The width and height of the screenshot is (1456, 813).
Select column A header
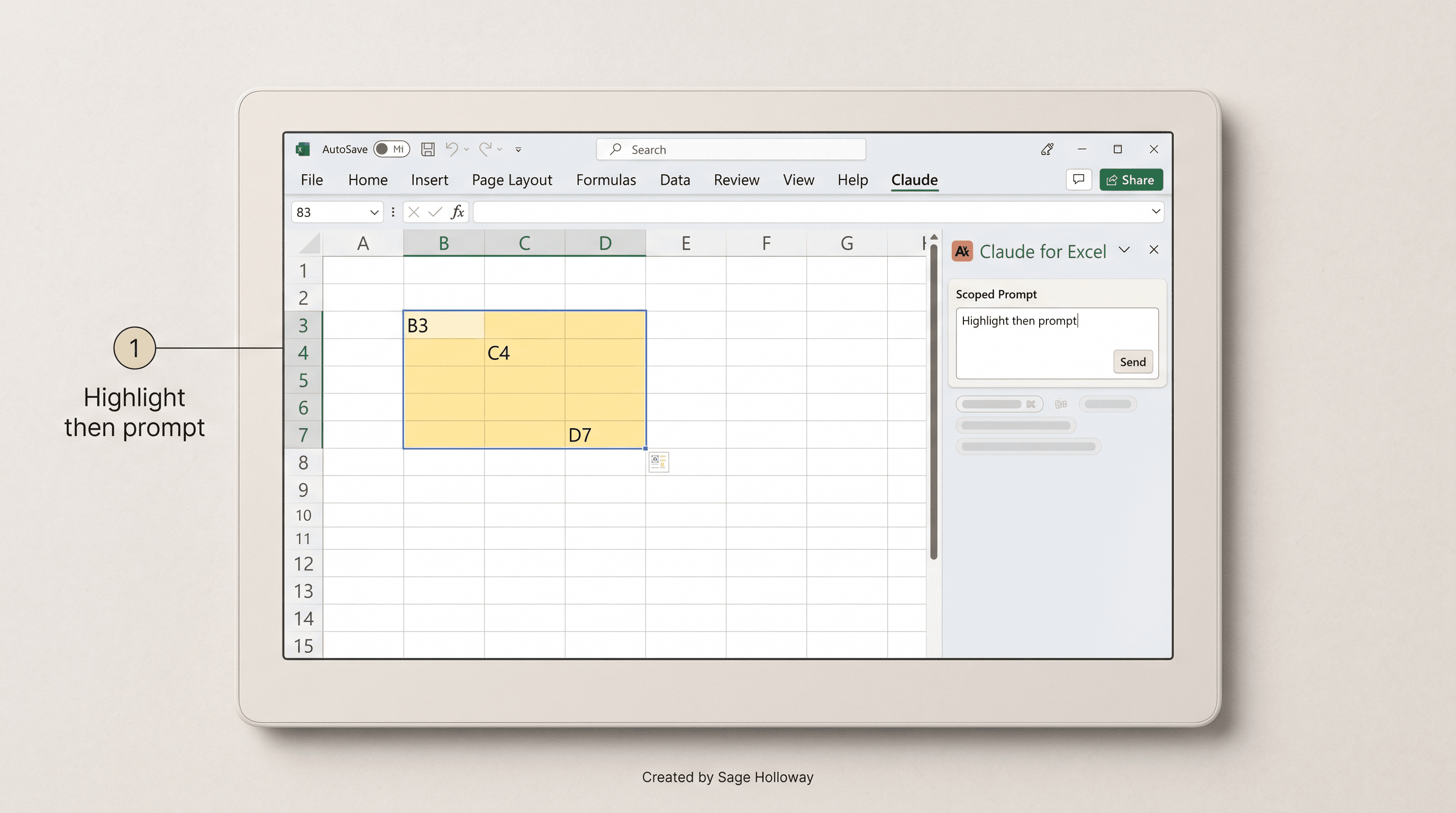point(363,243)
